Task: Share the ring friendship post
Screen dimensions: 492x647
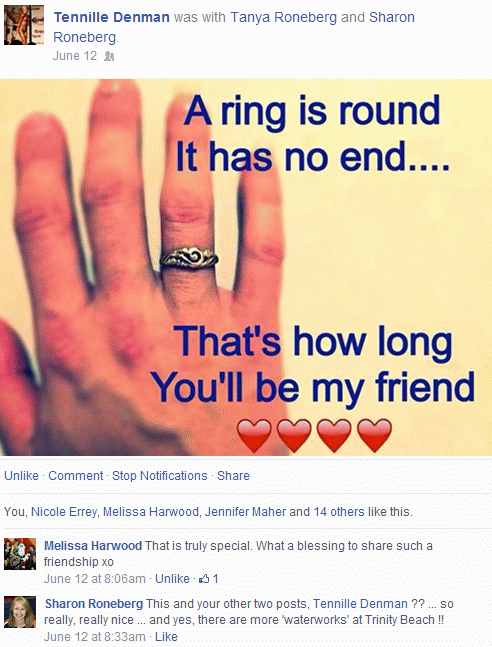Action: pos(233,476)
